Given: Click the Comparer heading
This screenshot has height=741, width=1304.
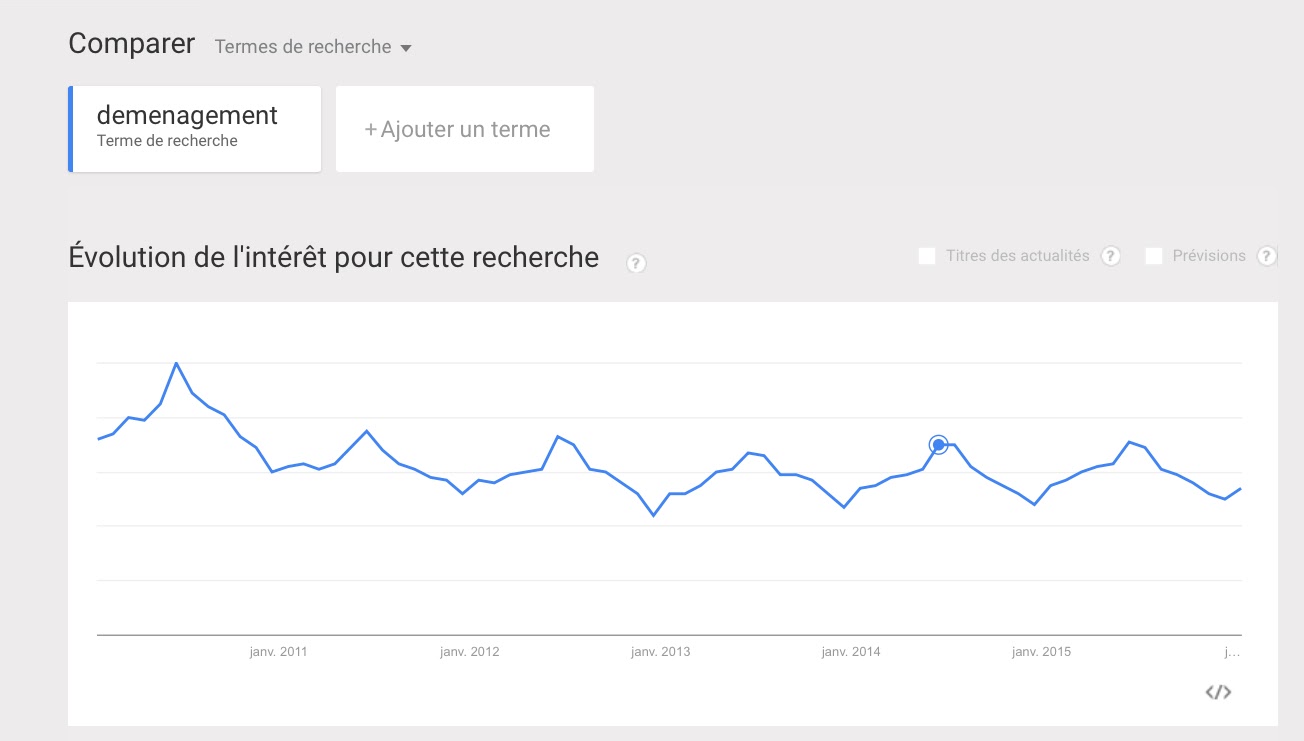Looking at the screenshot, I should 132,44.
